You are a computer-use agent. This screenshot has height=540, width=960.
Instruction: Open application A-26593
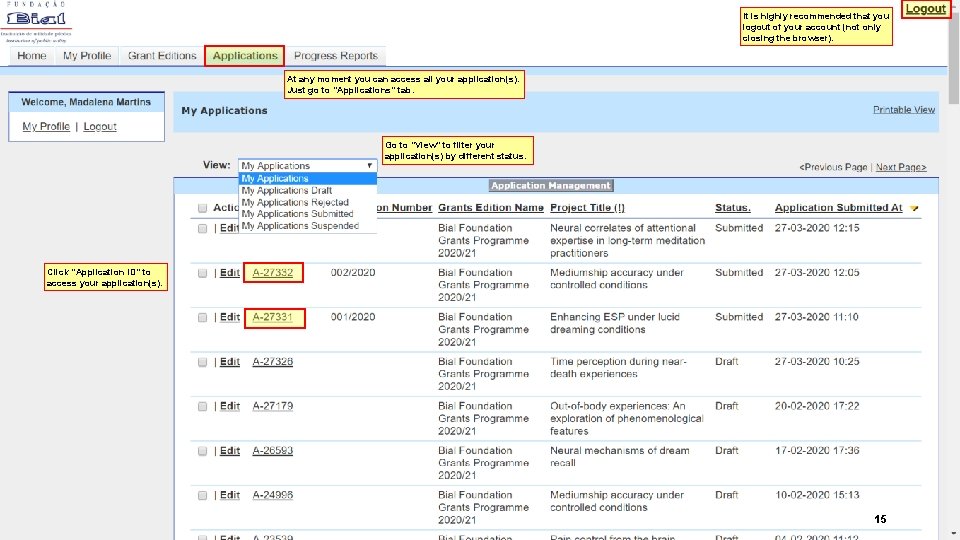[x=272, y=451]
